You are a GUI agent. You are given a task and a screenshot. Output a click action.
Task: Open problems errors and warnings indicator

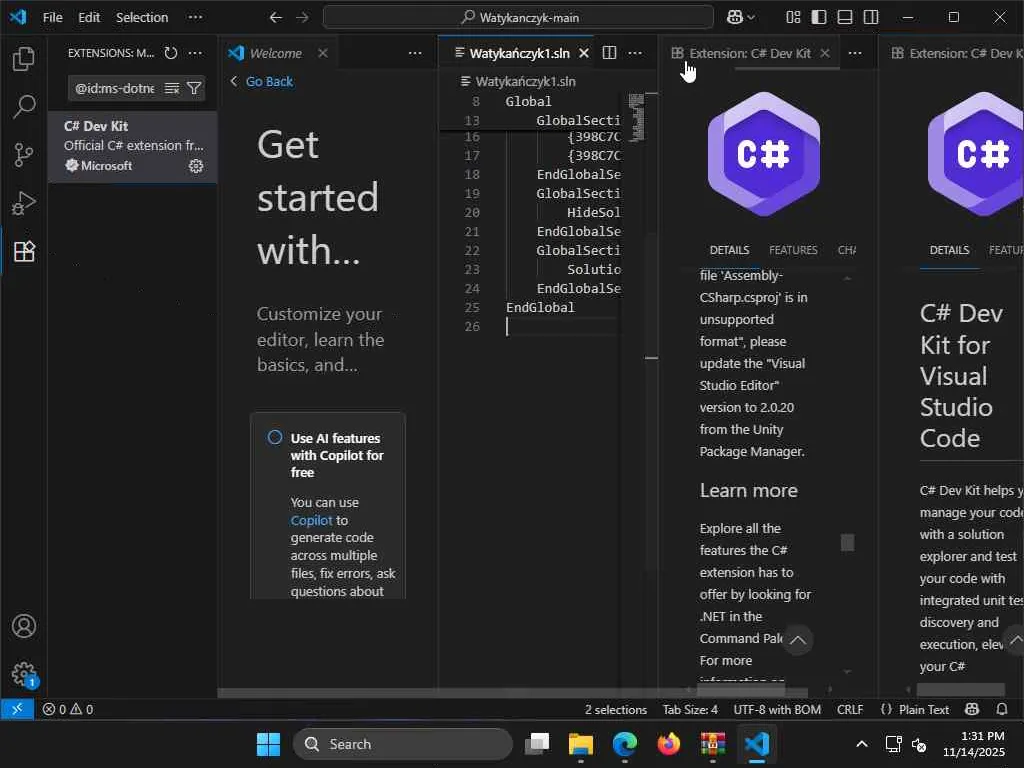(68, 709)
